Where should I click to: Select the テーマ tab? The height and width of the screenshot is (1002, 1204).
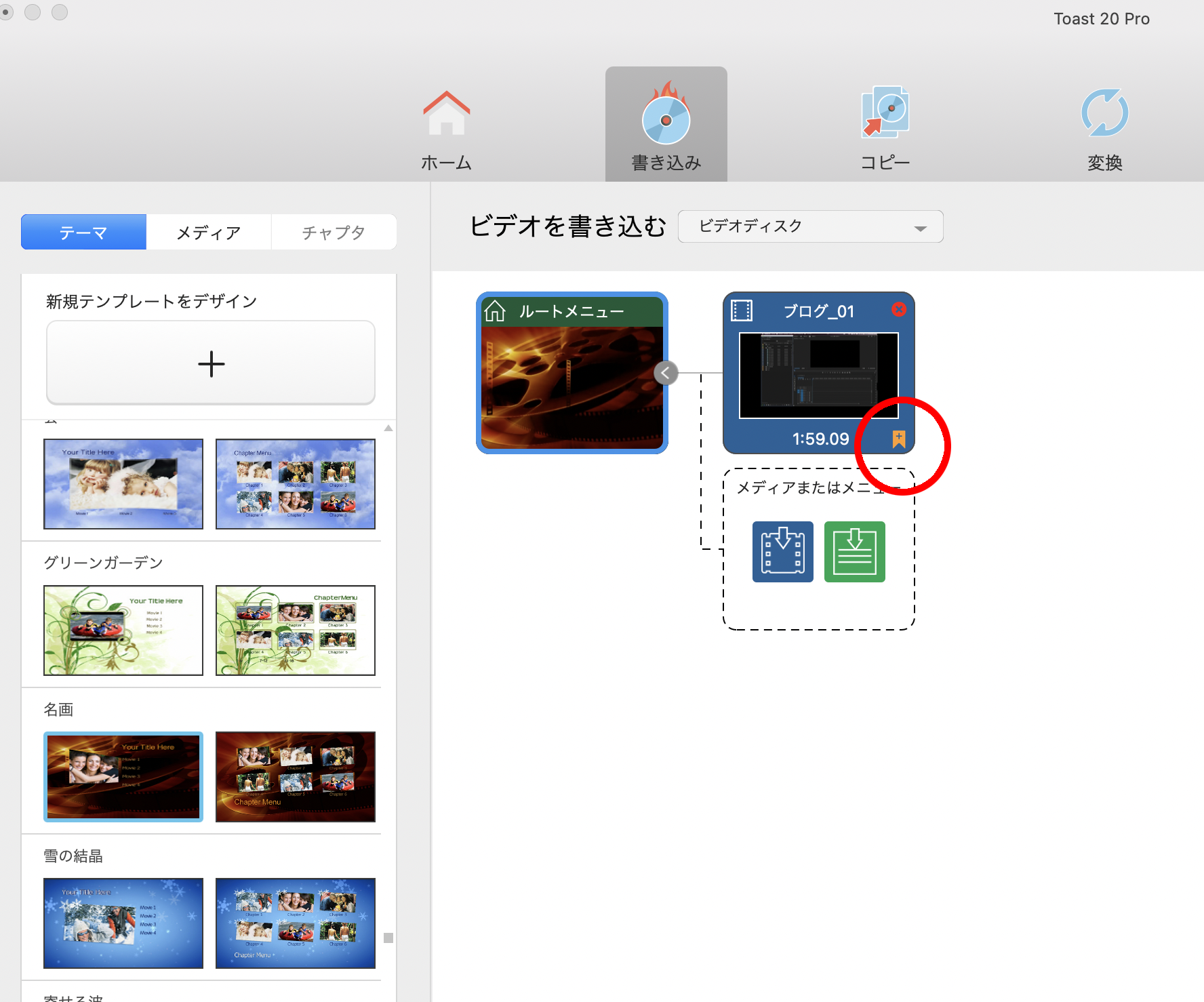point(83,232)
